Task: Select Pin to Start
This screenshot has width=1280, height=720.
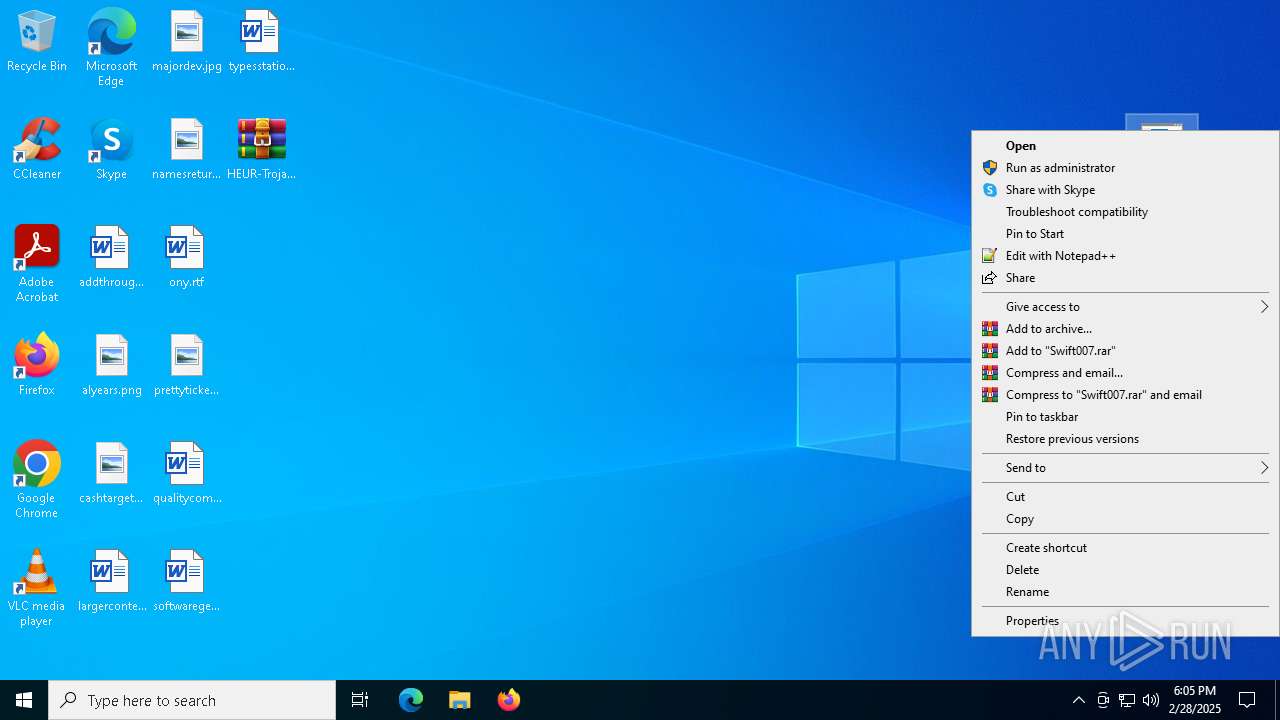Action: coord(1125,234)
